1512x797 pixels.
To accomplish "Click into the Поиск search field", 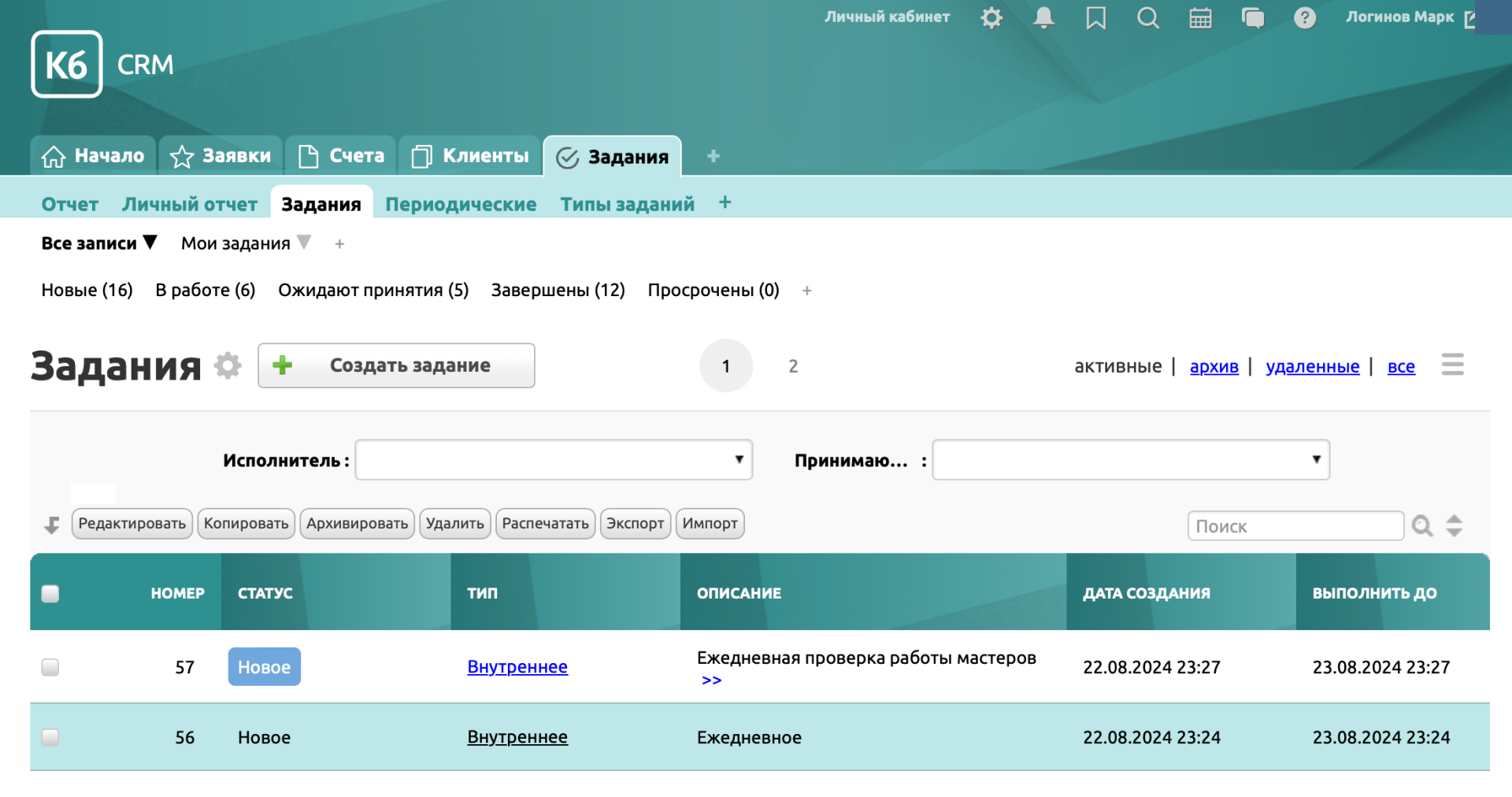I will (1295, 526).
